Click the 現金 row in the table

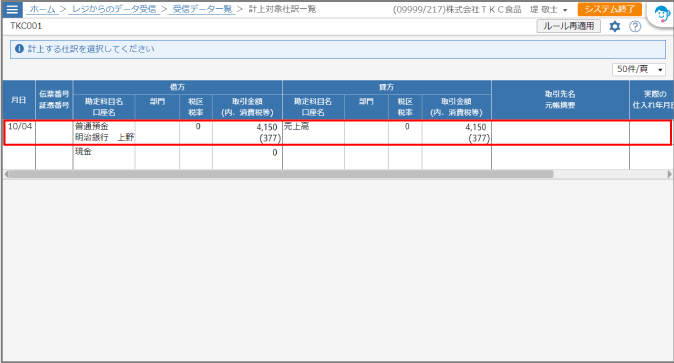(x=337, y=157)
